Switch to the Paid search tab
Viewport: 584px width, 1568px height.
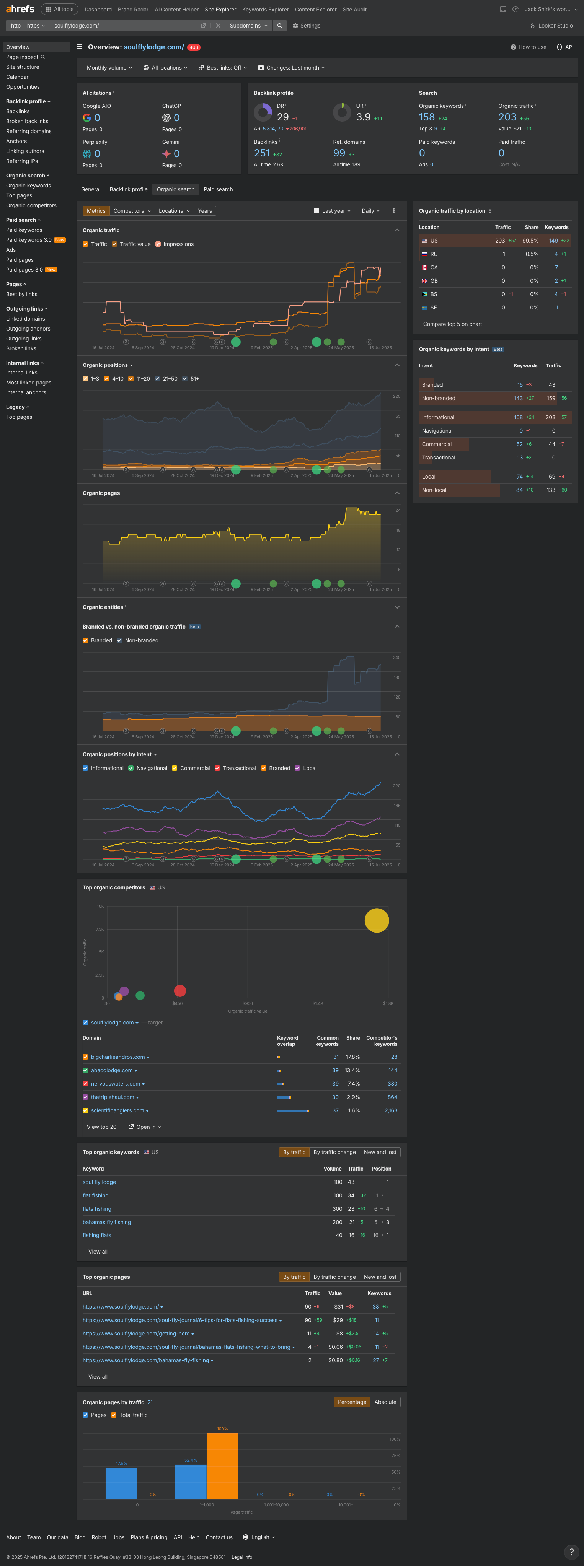pyautogui.click(x=218, y=189)
